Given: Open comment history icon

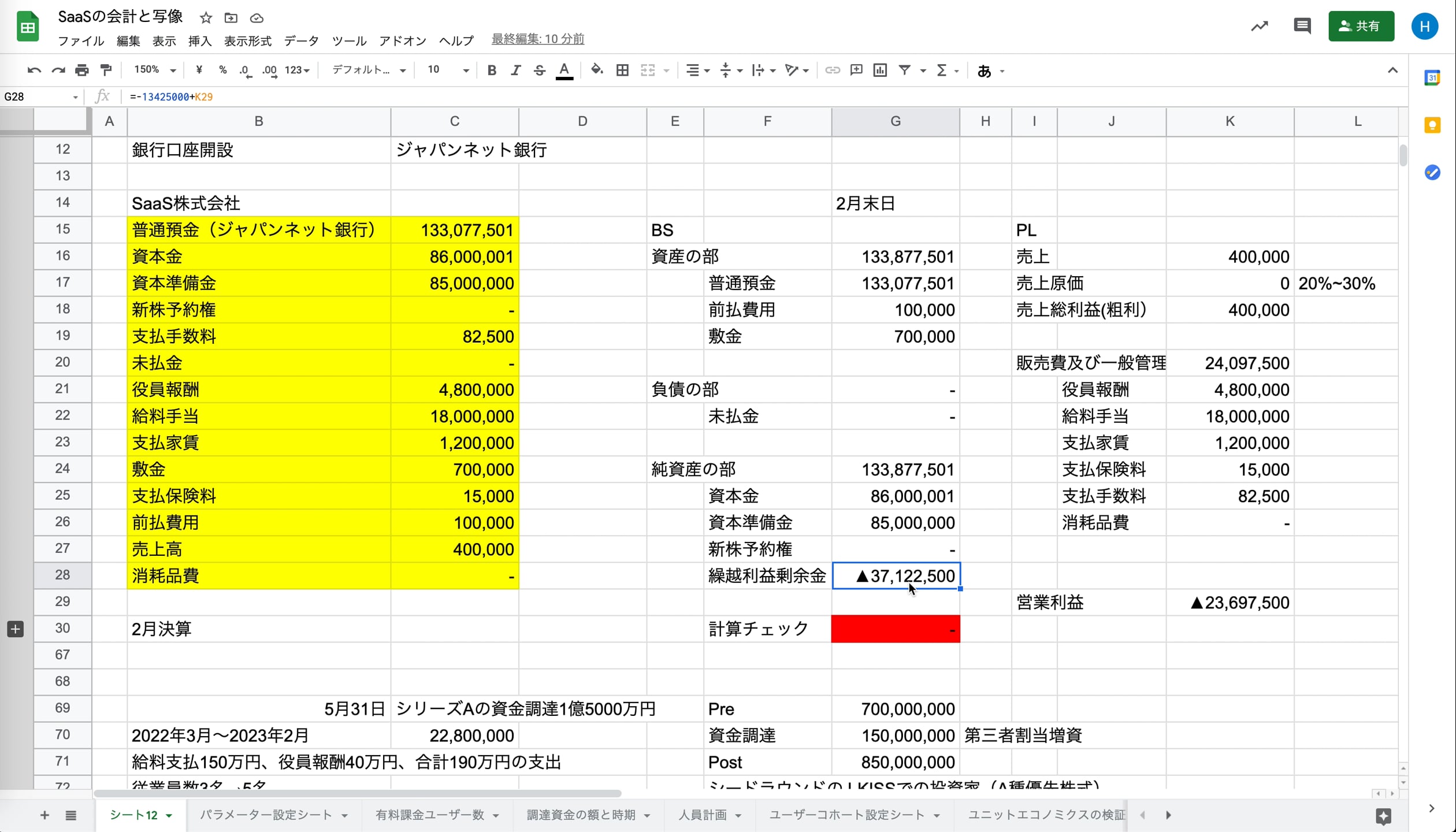Looking at the screenshot, I should click(1302, 26).
